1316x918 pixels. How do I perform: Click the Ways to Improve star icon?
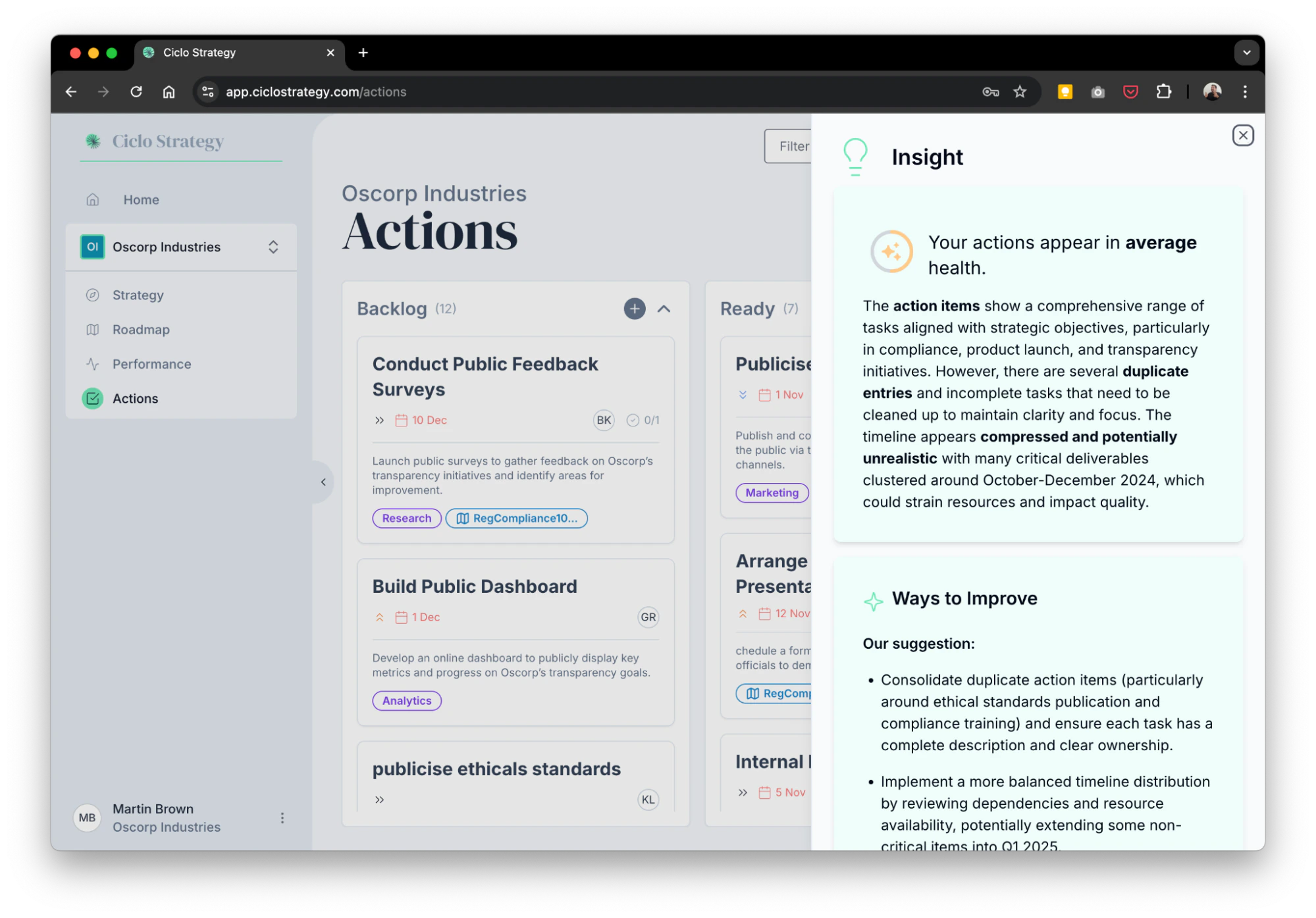pyautogui.click(x=873, y=600)
